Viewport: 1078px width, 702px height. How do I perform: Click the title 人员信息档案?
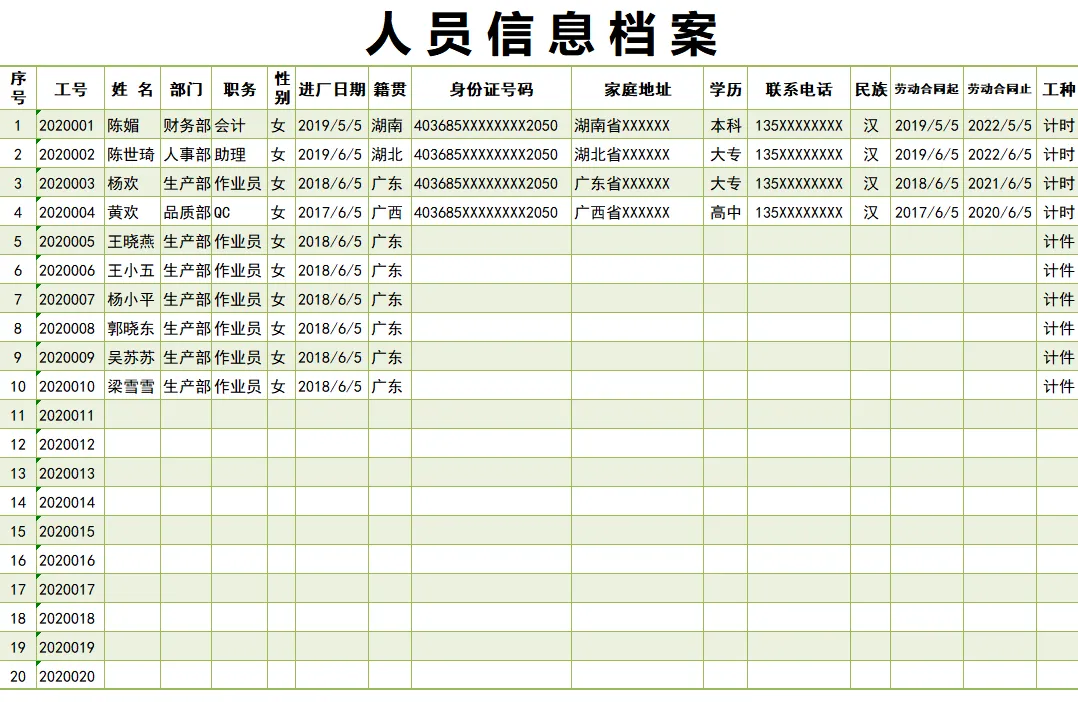tap(542, 34)
